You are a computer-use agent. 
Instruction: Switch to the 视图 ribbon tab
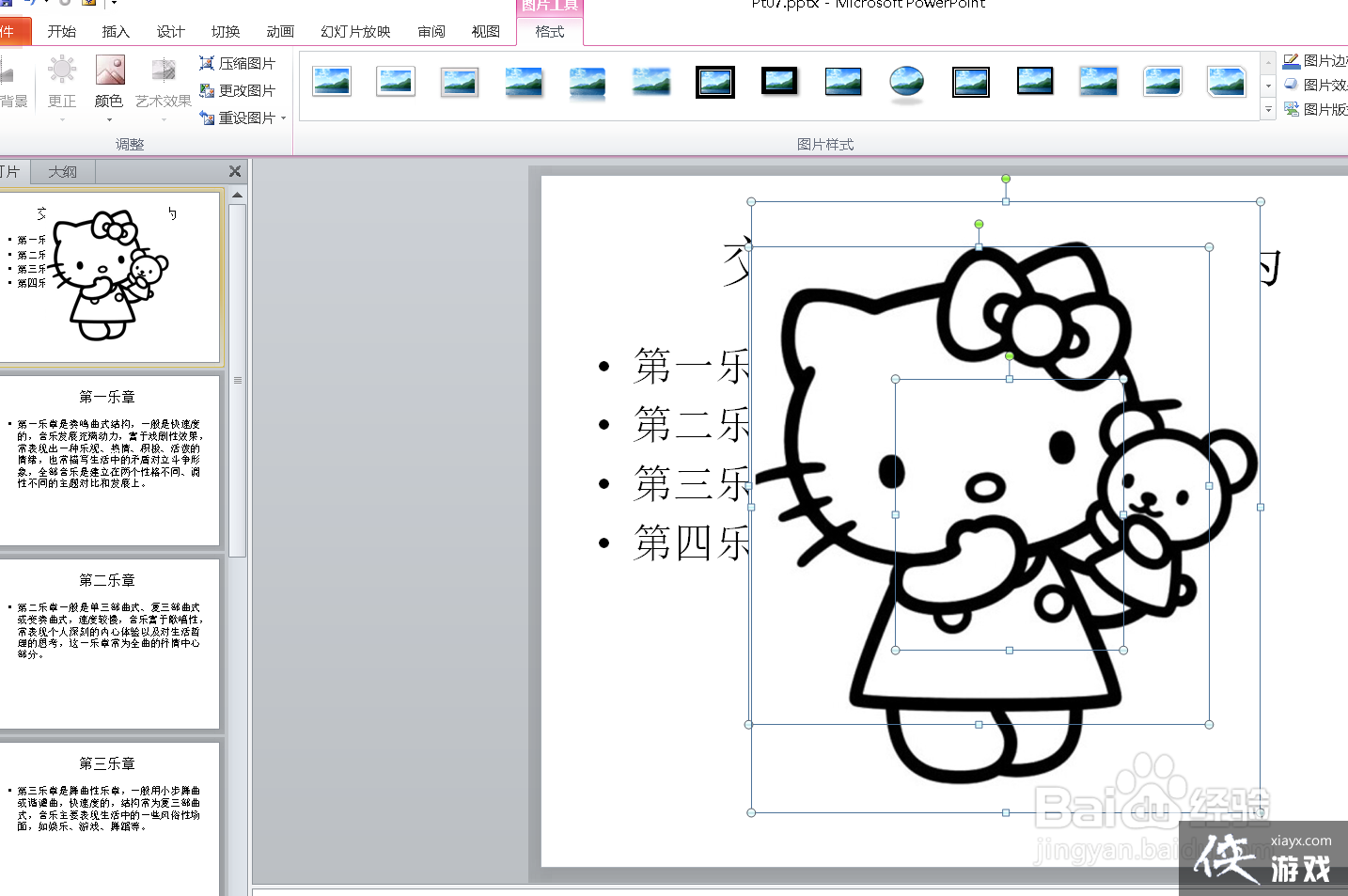coord(486,31)
